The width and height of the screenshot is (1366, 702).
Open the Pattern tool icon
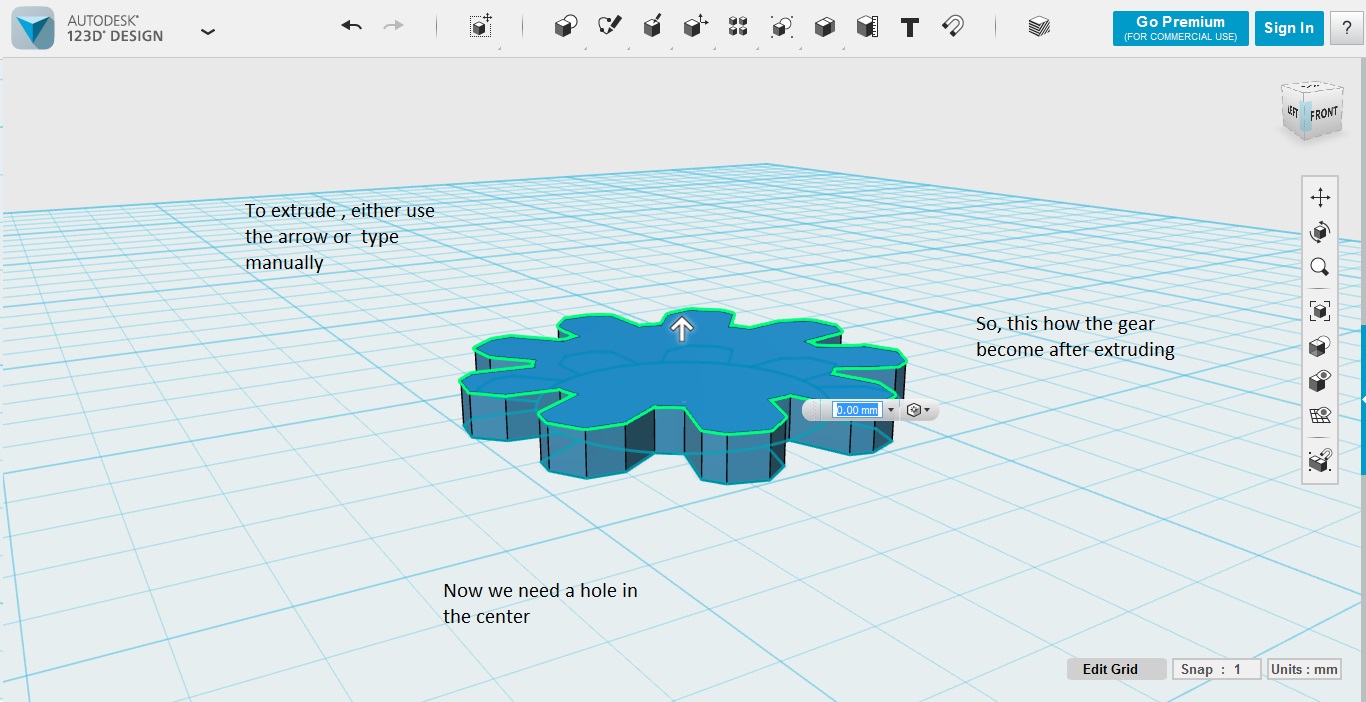[738, 27]
